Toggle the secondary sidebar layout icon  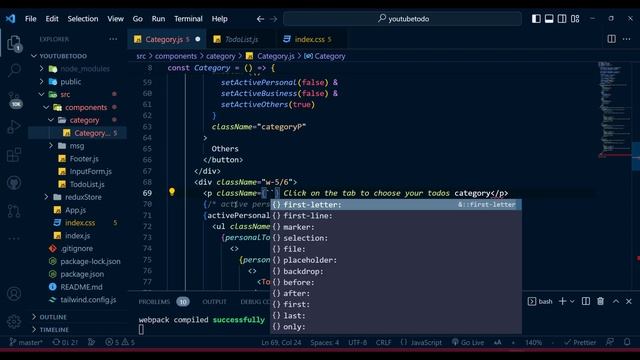(x=562, y=19)
